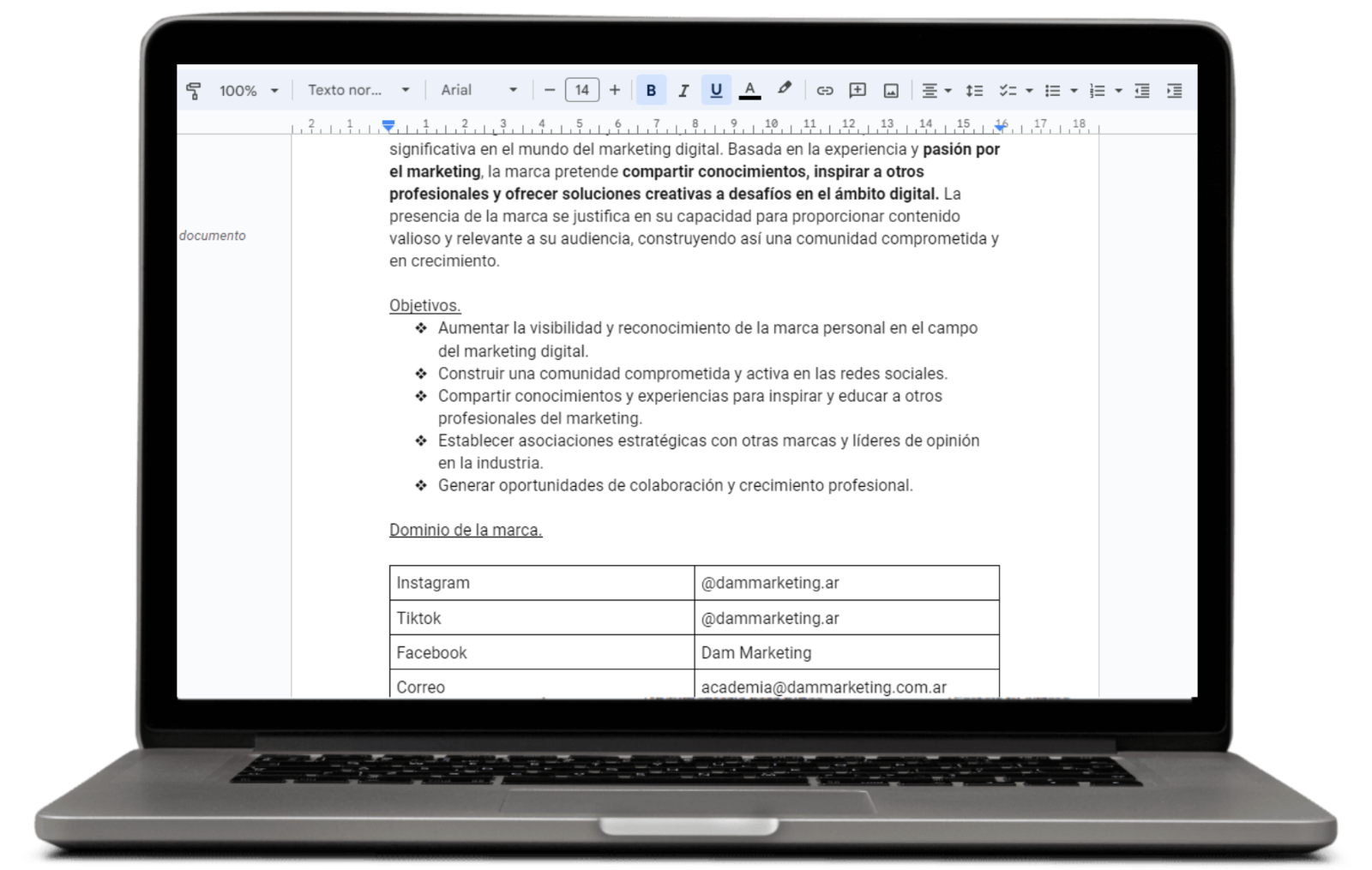Open the text color picker
Screen dimensions: 1372x870
tap(750, 90)
